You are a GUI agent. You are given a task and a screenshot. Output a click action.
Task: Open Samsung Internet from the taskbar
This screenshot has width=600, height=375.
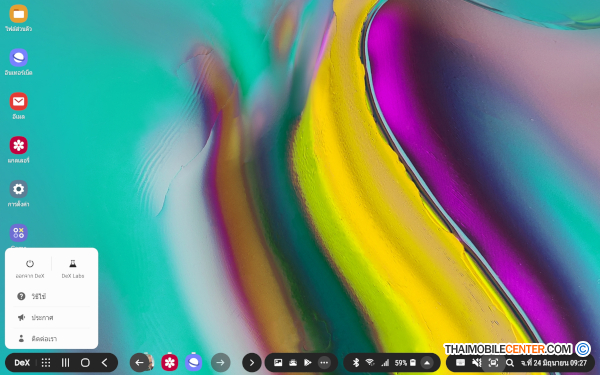tap(194, 362)
